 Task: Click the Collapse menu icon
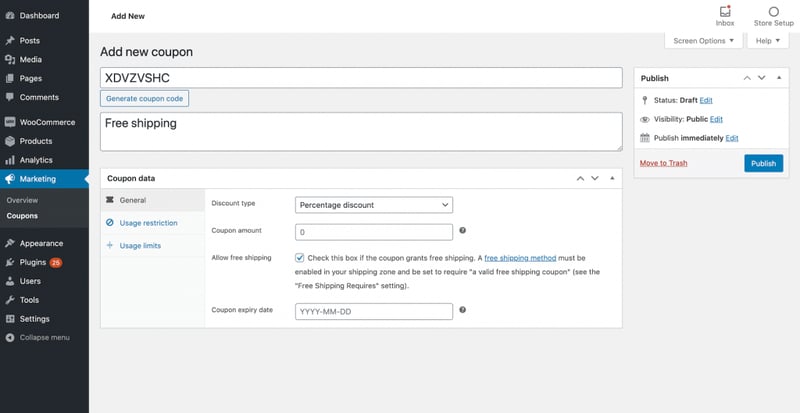[10, 338]
